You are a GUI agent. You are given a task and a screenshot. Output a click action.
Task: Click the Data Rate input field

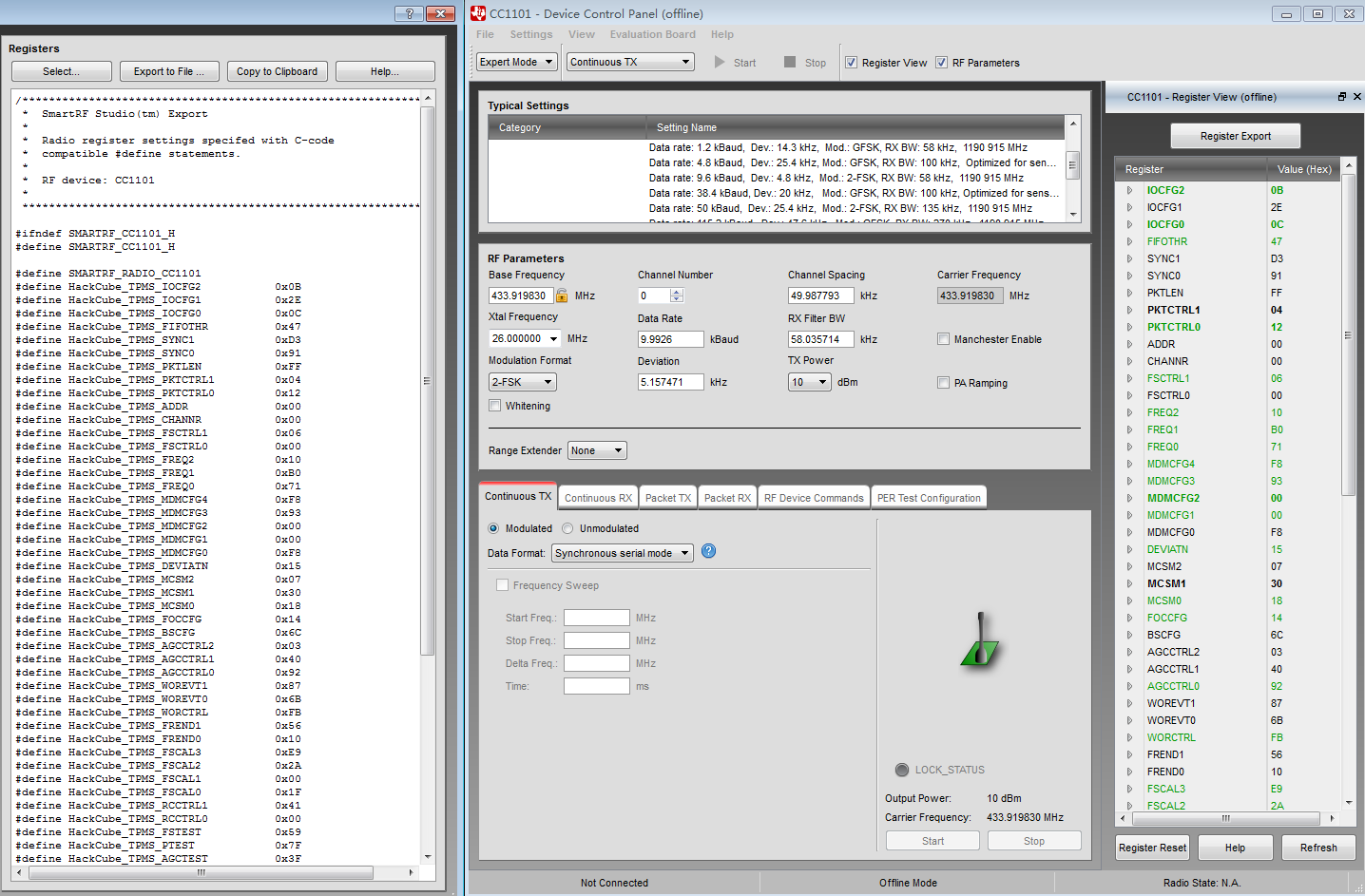point(670,339)
